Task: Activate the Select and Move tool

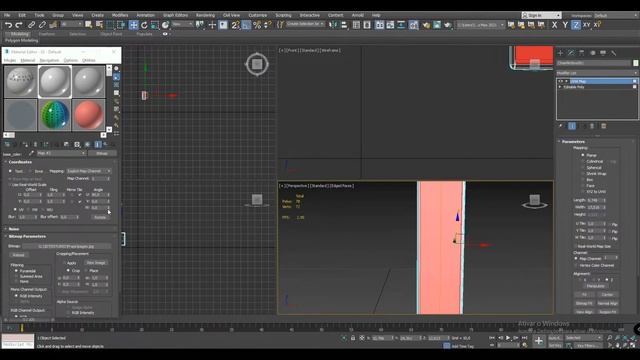Action: (x=133, y=25)
